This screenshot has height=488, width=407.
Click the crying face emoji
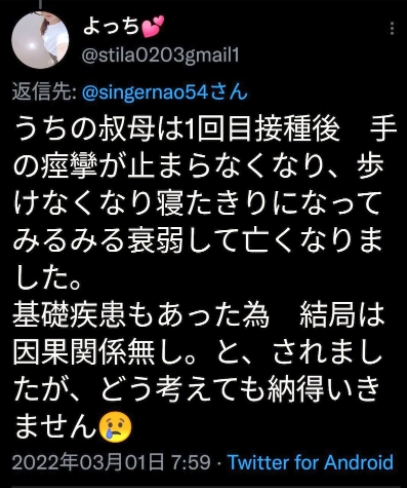pos(116,427)
